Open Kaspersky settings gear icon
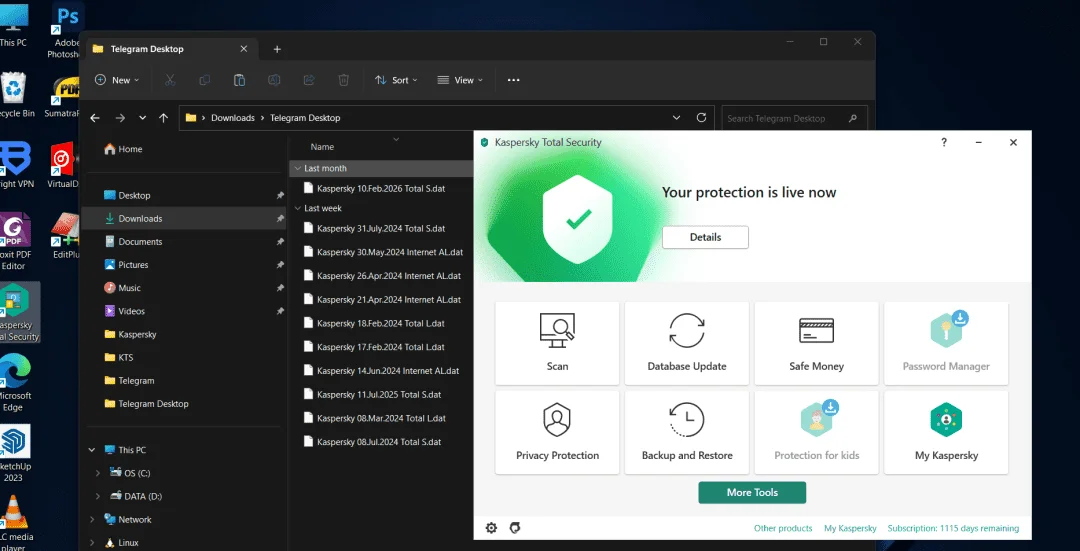Screen dimensions: 1080x551 pyautogui.click(x=491, y=528)
